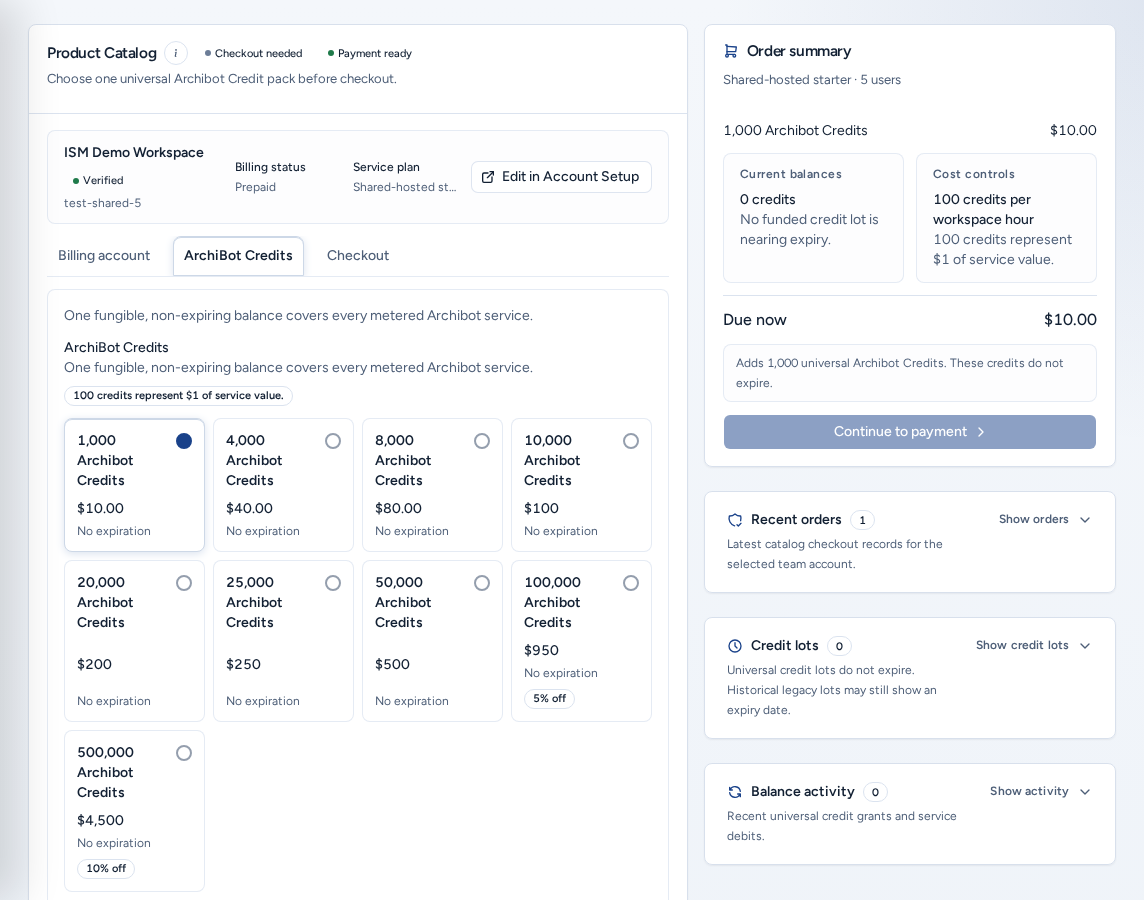The width and height of the screenshot is (1144, 900).
Task: Click the Recent orders shield icon
Action: [x=735, y=520]
